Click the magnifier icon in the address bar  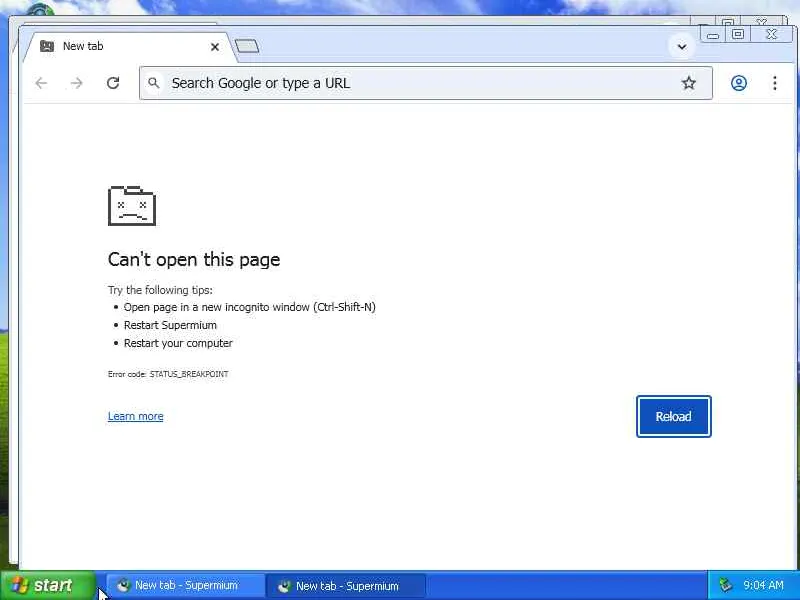point(153,83)
